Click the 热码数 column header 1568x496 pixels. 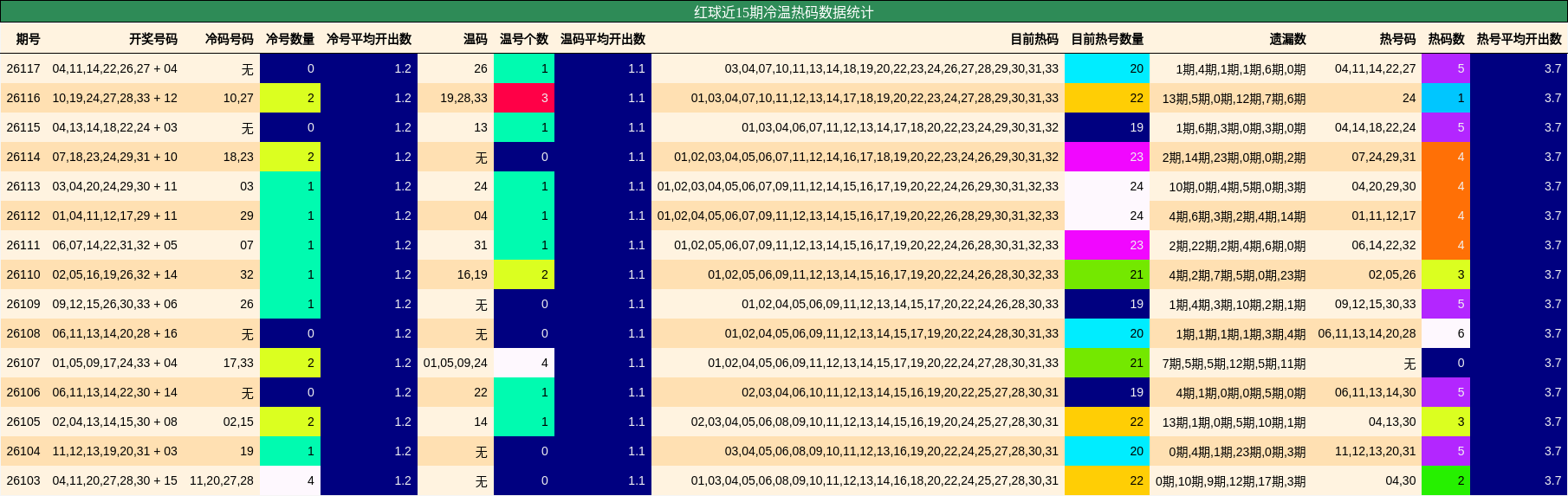coord(1447,39)
